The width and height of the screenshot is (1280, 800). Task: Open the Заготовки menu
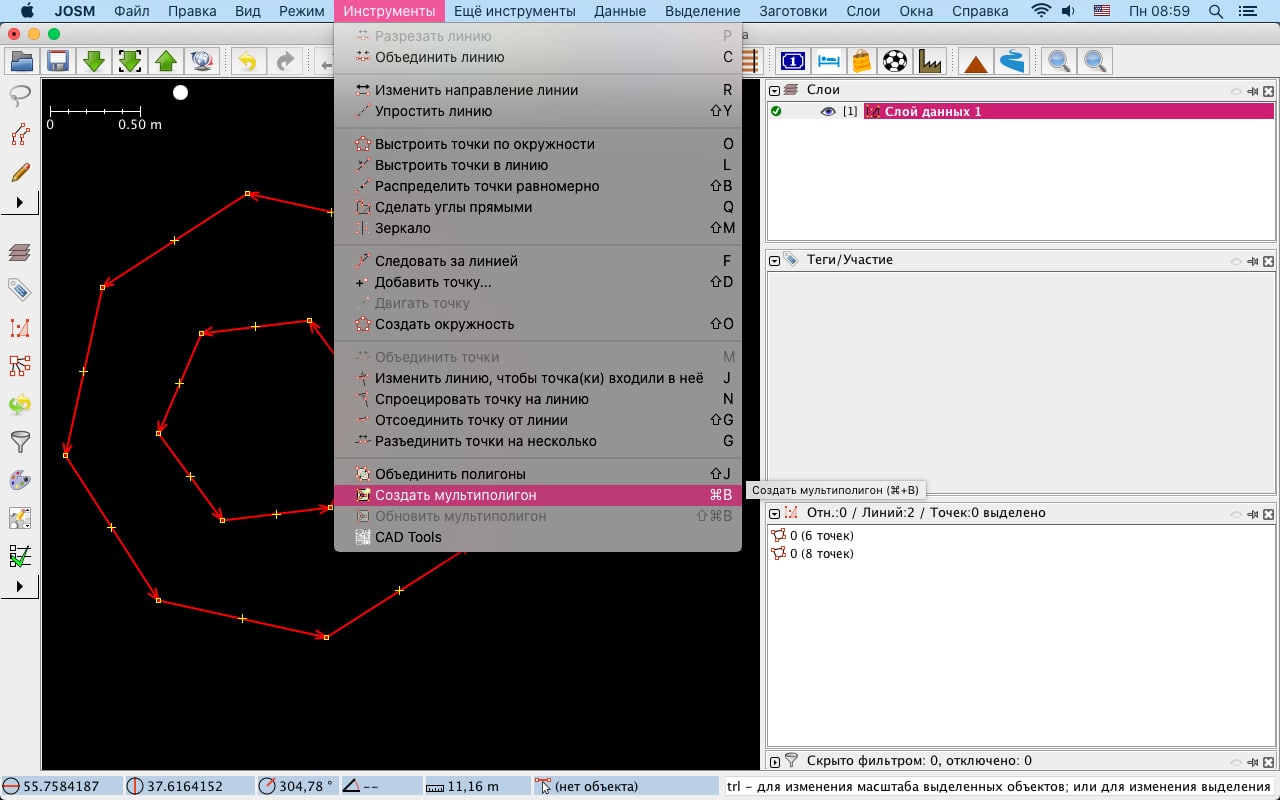(x=793, y=11)
